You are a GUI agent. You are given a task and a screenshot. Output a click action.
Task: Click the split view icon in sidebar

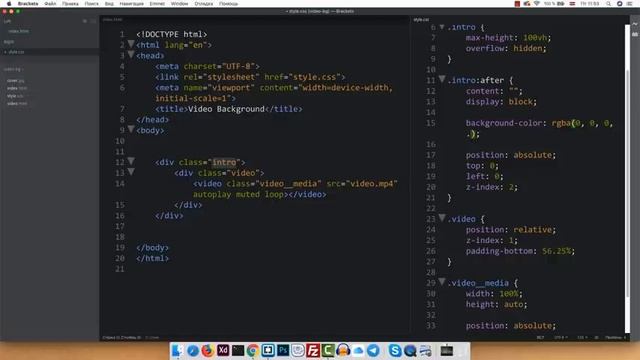[x=93, y=21]
